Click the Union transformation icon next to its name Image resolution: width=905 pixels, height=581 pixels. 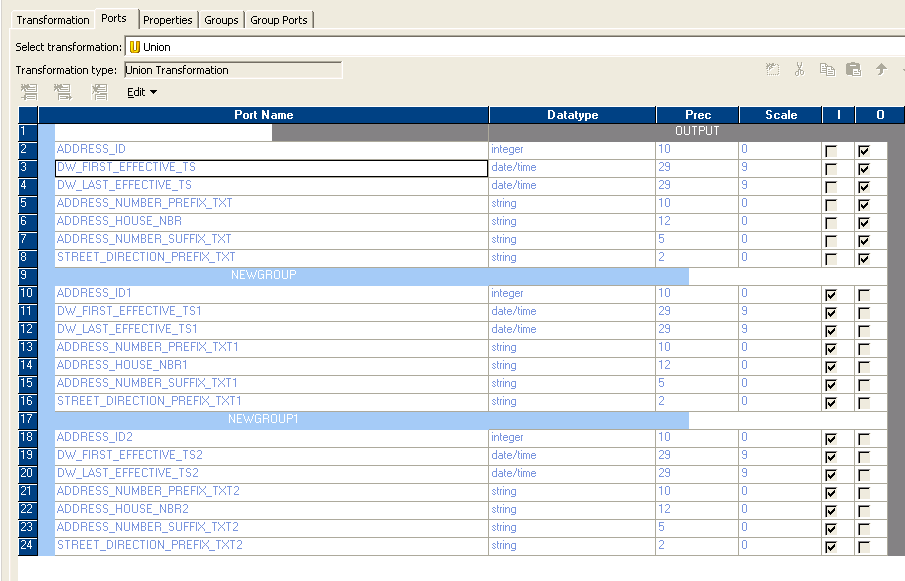coord(136,45)
